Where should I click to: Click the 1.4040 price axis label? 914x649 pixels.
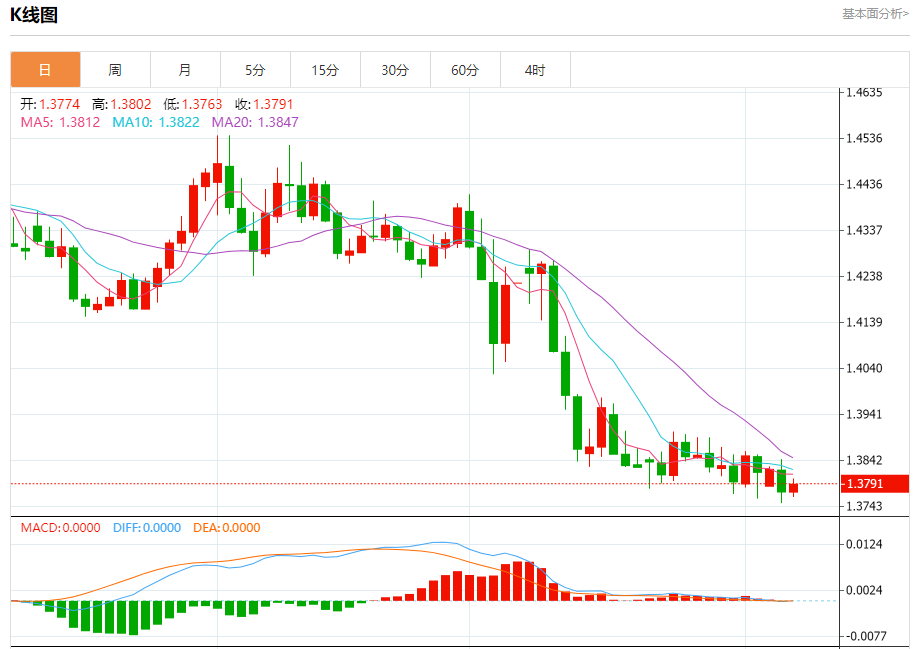click(864, 368)
